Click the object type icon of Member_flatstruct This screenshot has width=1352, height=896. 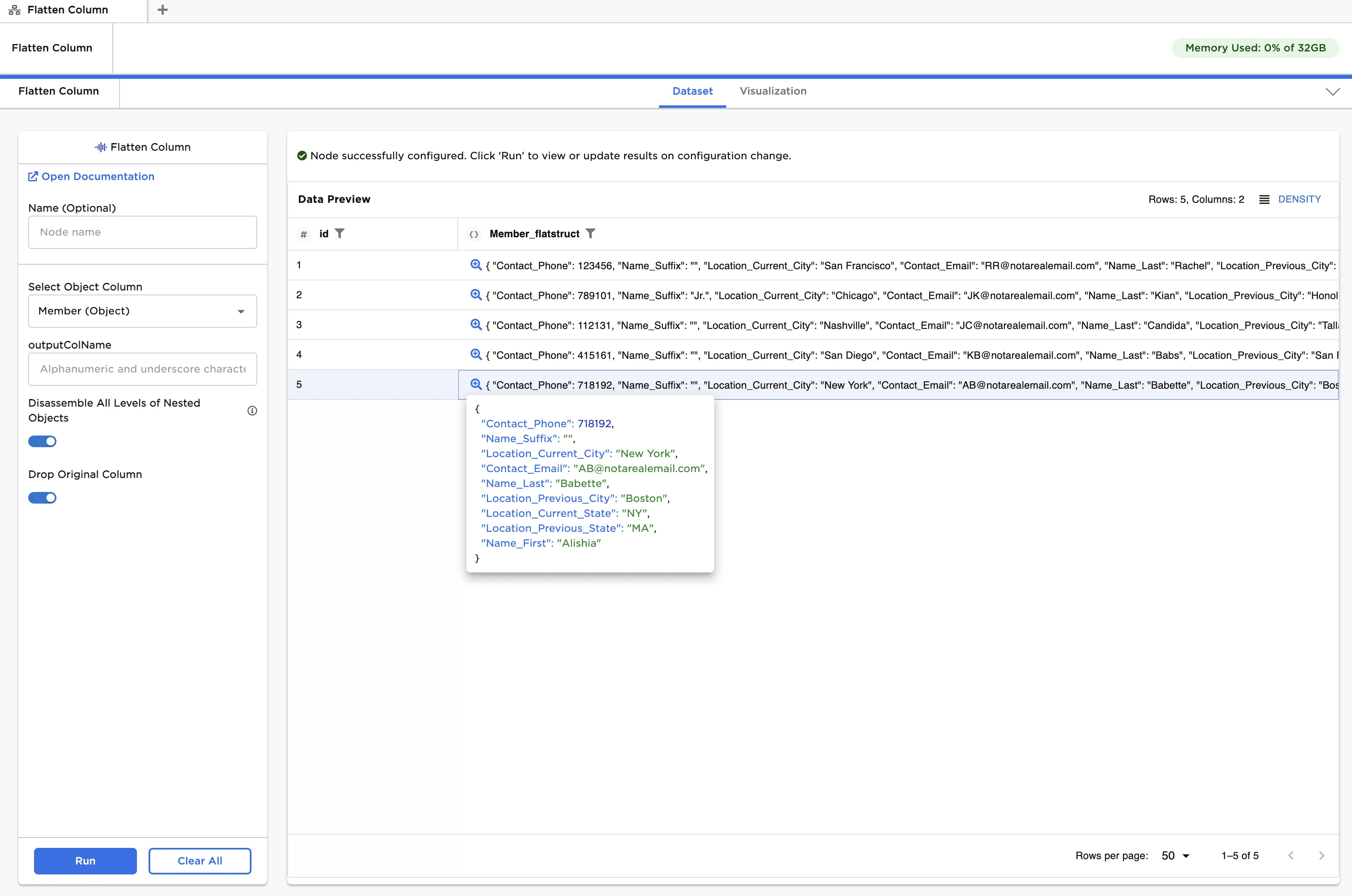(473, 234)
